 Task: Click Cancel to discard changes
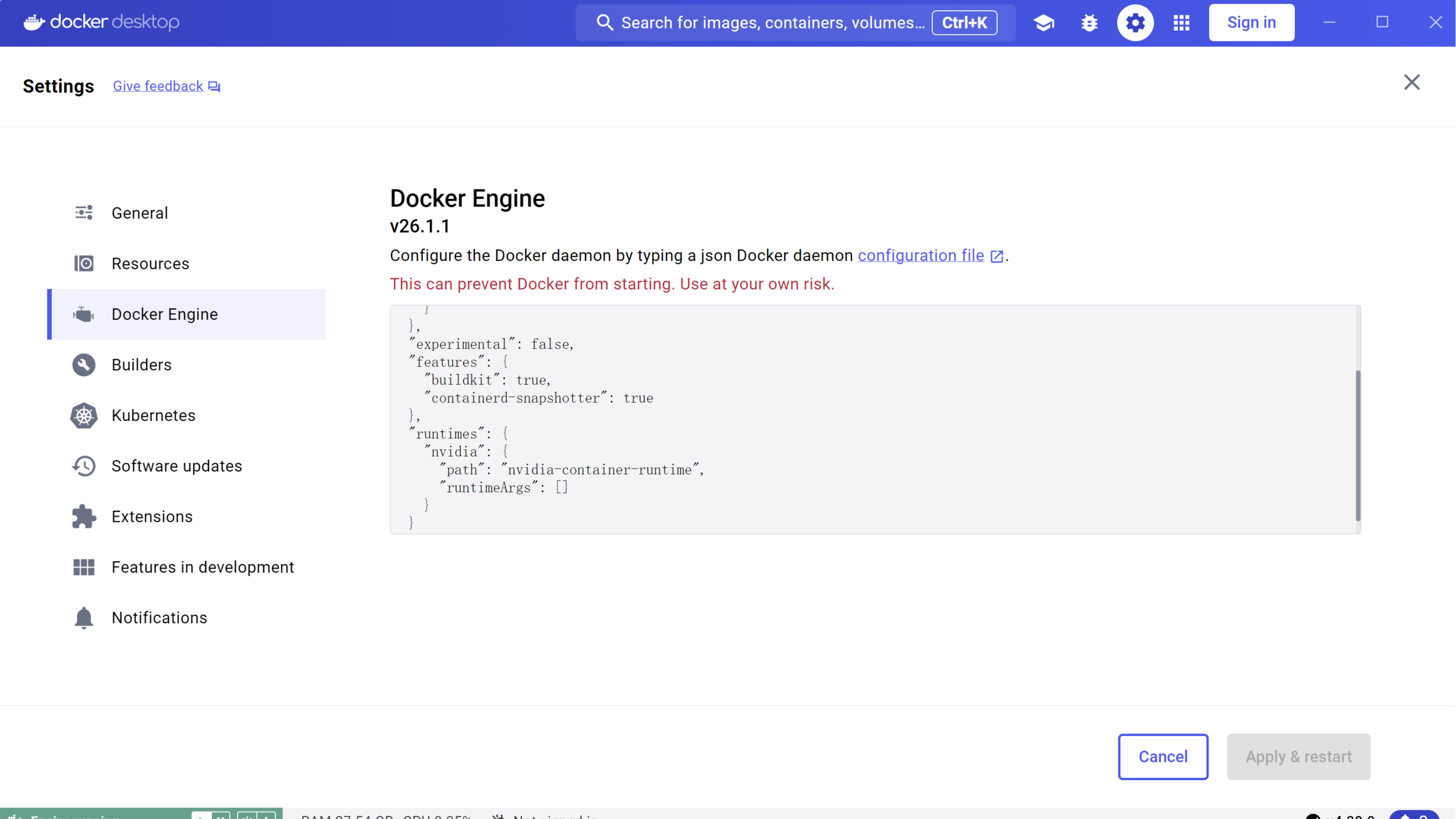[1163, 756]
